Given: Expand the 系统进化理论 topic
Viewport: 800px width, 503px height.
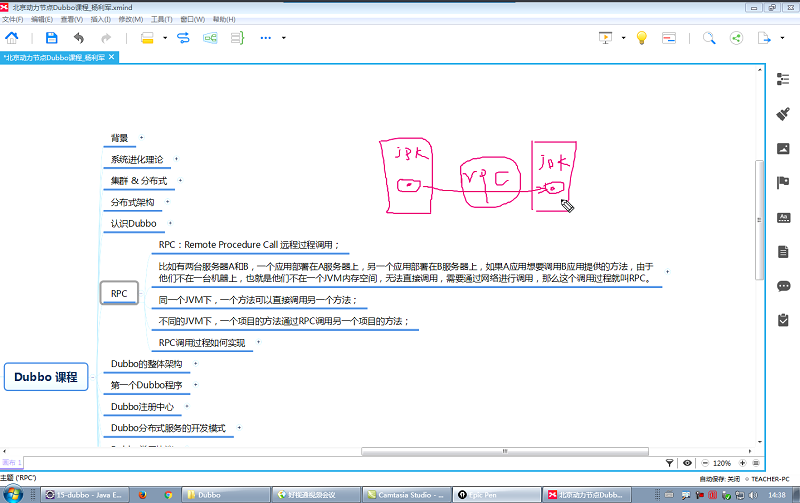Looking at the screenshot, I should 176,159.
